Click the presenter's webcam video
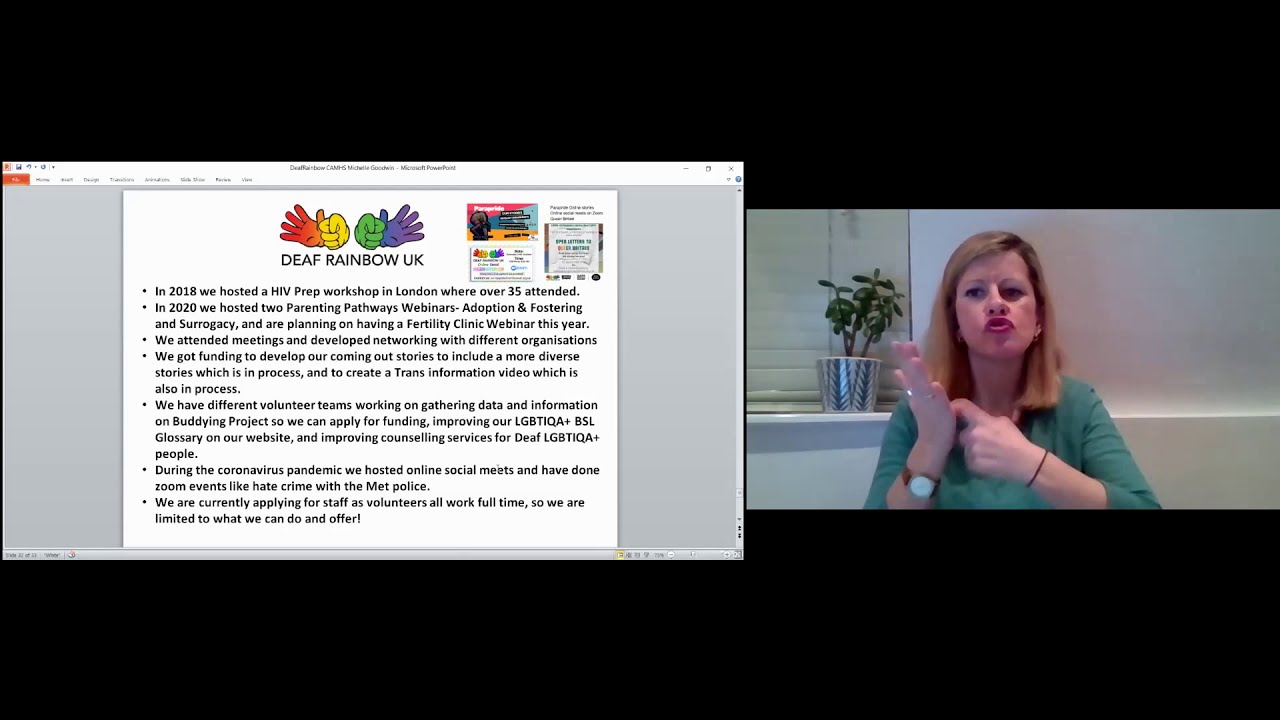This screenshot has width=1280, height=720. click(x=1013, y=359)
